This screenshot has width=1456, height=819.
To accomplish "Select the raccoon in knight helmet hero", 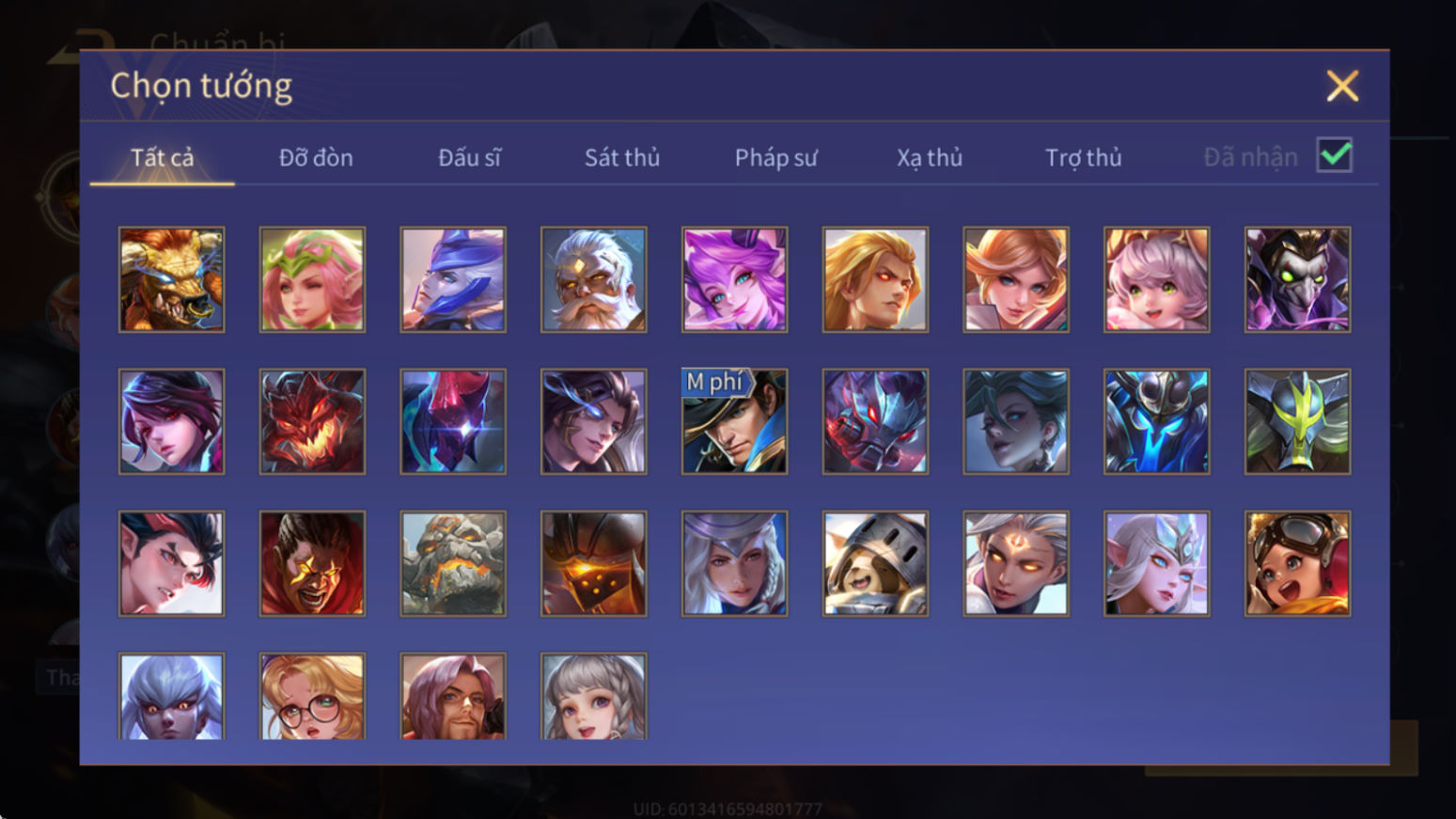I will (875, 563).
